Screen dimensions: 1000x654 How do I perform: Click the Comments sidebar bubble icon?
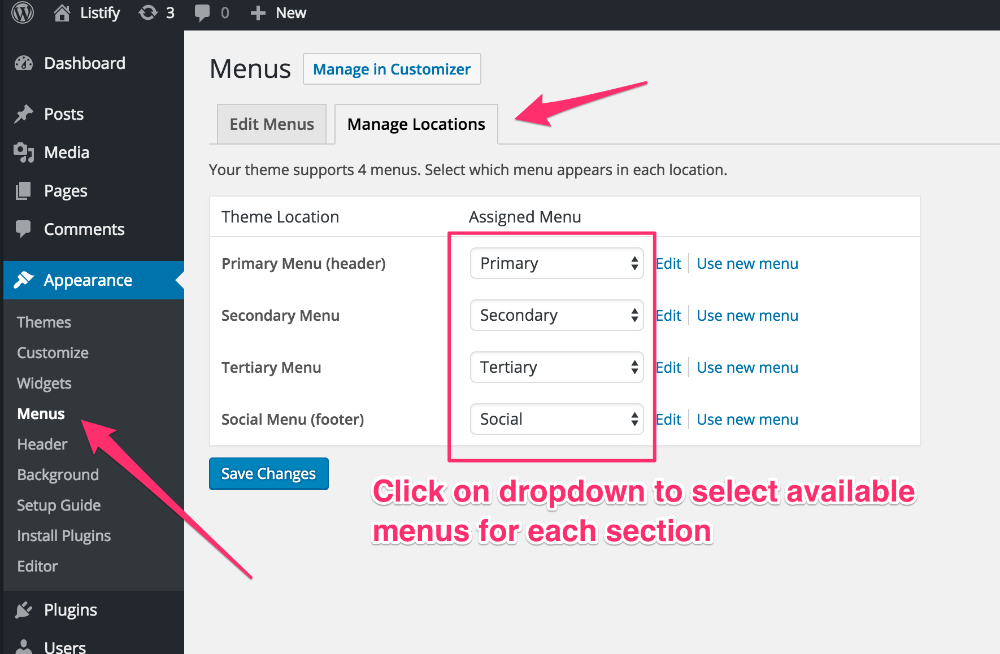[x=24, y=229]
